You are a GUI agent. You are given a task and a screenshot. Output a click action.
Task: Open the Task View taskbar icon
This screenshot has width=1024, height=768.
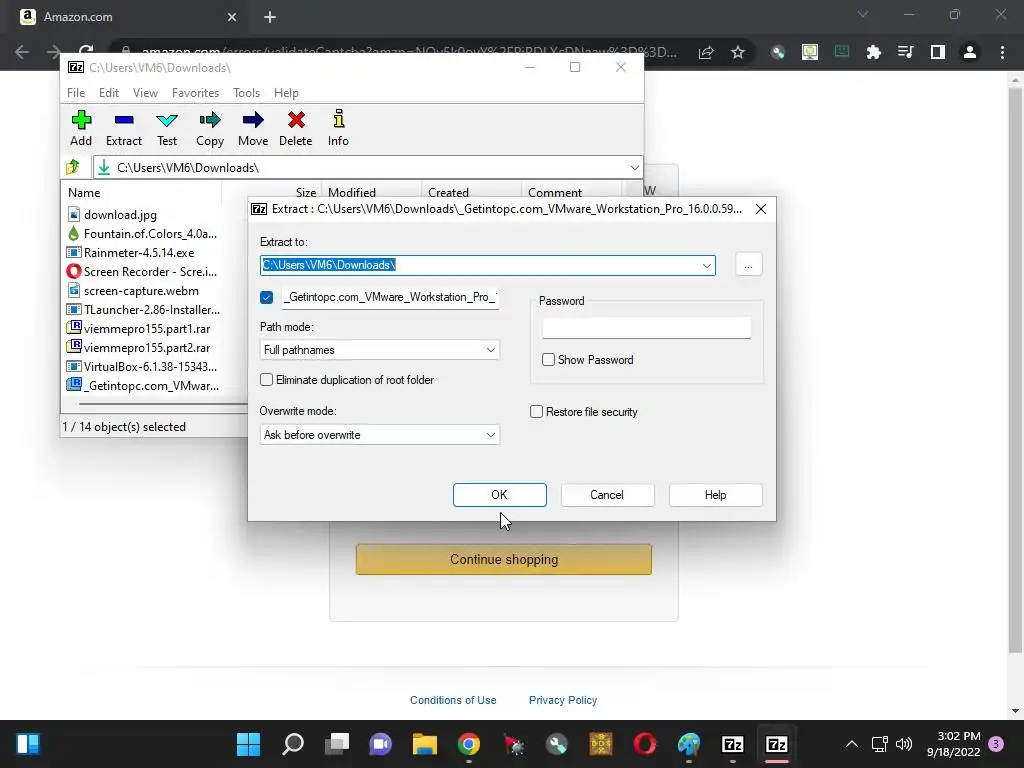pos(337,744)
